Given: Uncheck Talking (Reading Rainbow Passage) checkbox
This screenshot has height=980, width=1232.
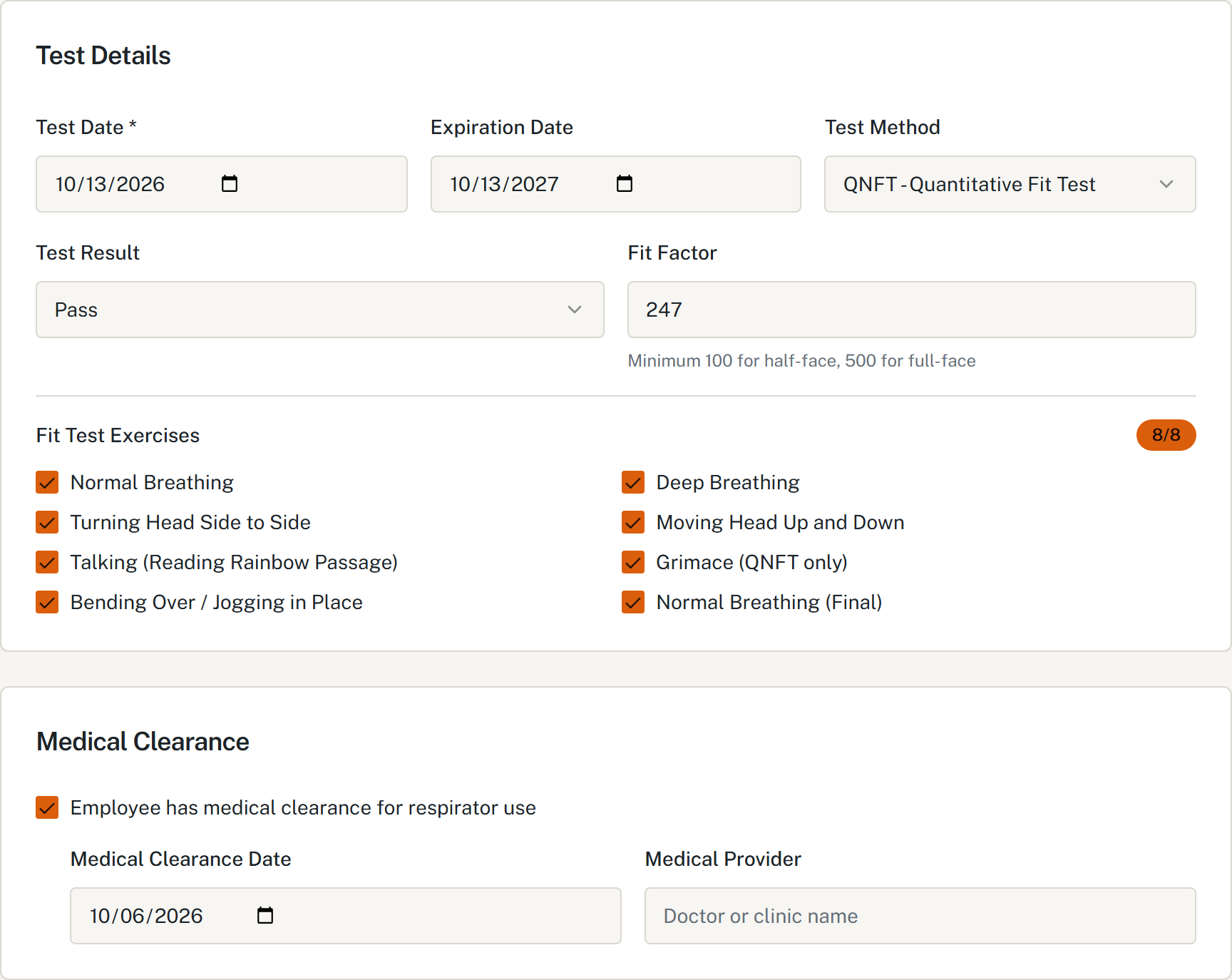Looking at the screenshot, I should pos(47,563).
